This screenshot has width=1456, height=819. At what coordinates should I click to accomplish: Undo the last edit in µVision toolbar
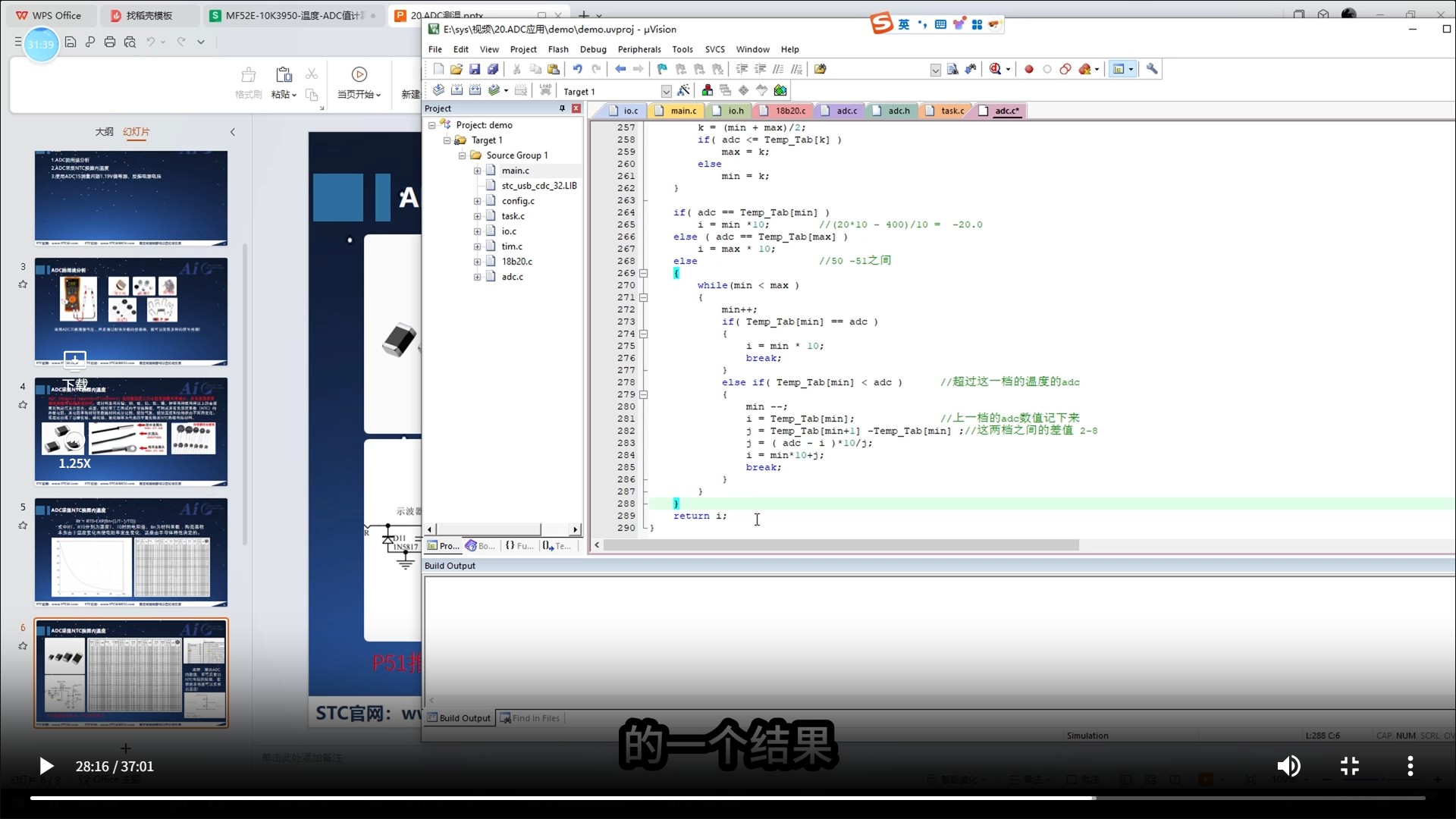click(x=577, y=69)
